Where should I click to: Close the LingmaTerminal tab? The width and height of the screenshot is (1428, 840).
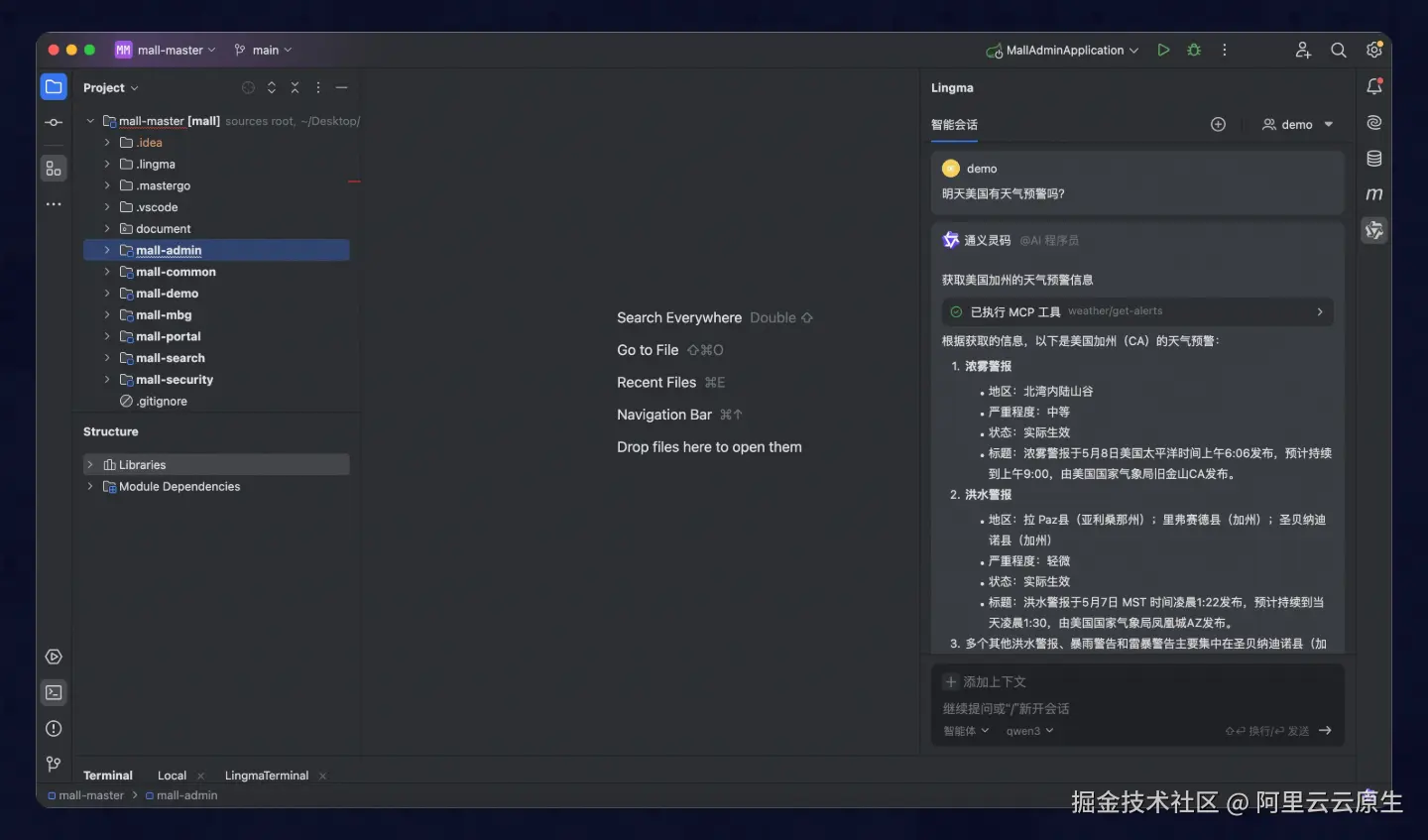pos(322,776)
